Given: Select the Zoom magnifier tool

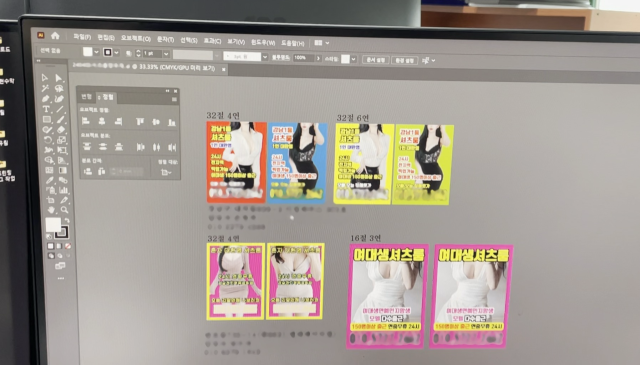Looking at the screenshot, I should click(64, 210).
